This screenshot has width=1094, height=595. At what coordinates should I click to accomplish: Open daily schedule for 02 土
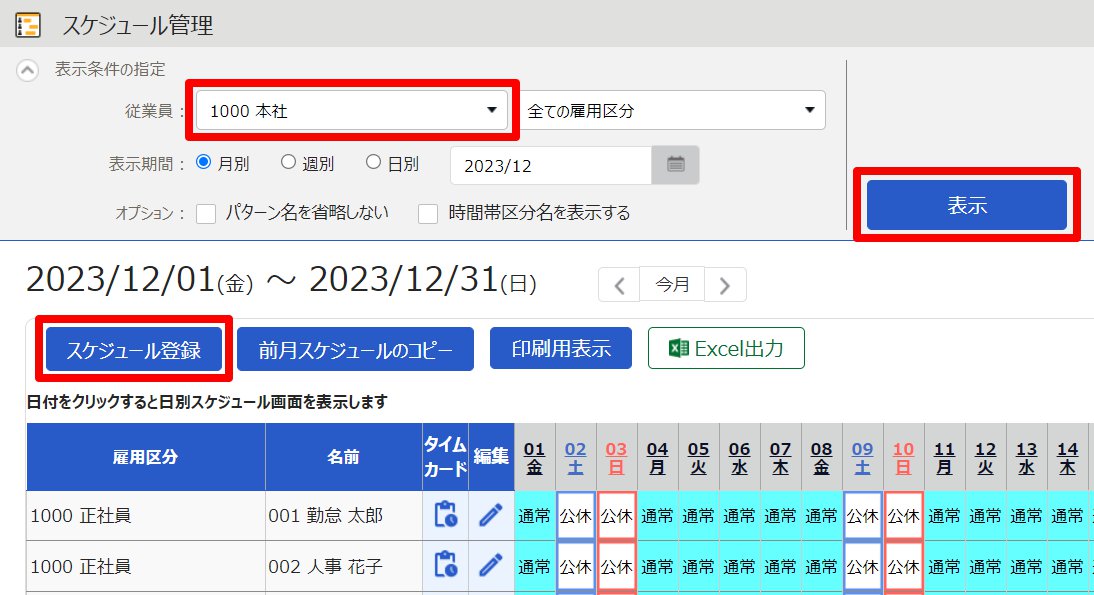(x=576, y=458)
